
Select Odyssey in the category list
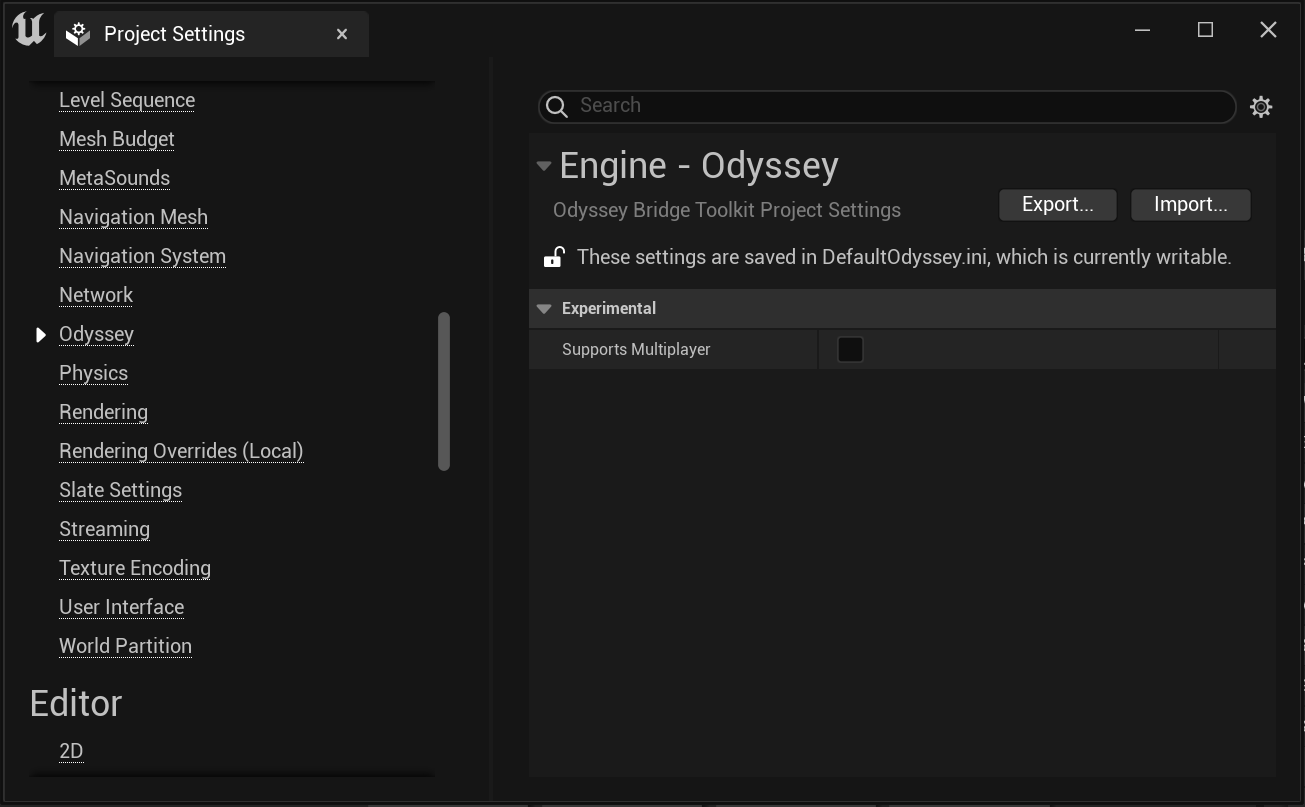96,334
